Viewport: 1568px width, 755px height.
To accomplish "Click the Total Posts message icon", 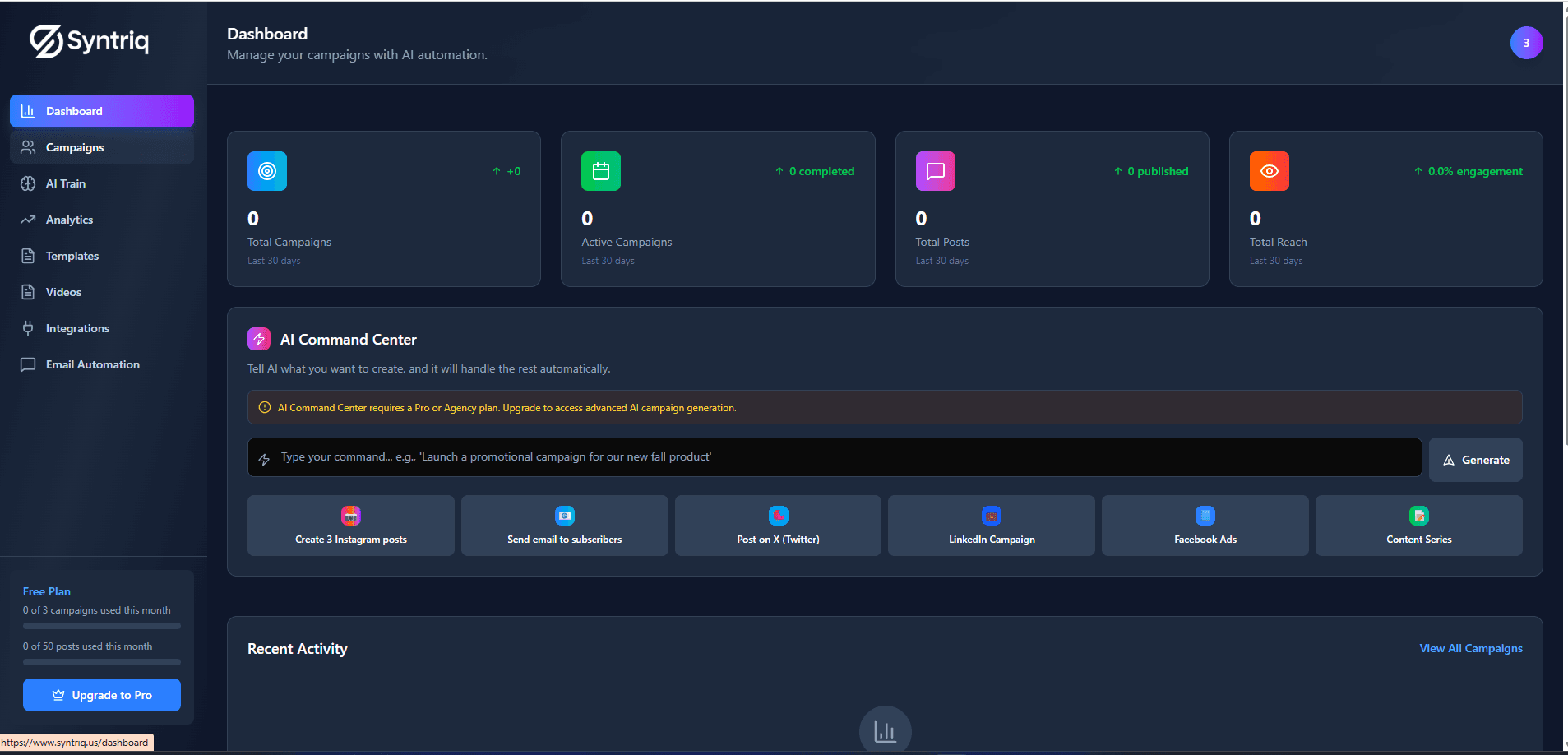I will pos(935,170).
